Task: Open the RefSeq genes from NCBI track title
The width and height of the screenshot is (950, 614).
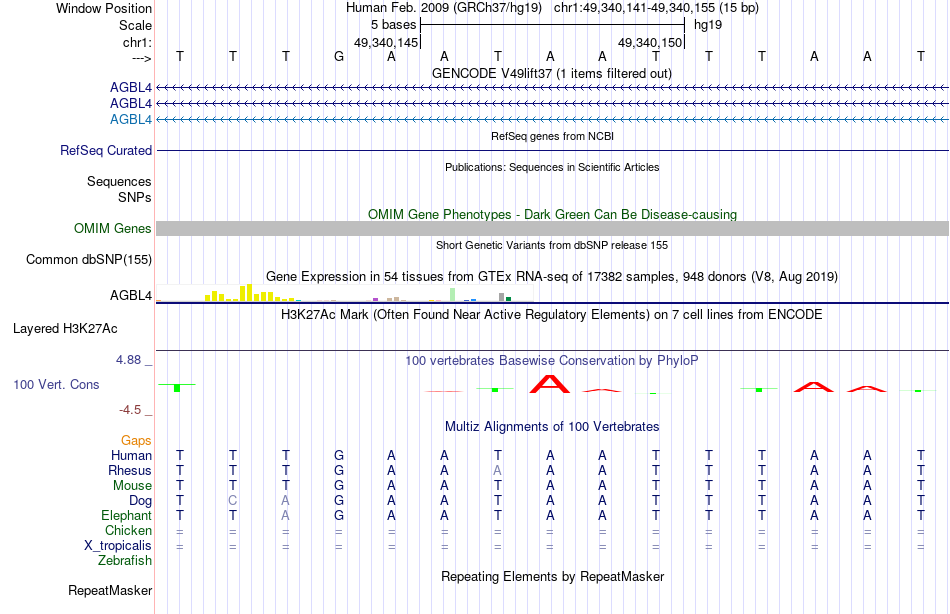Action: 552,136
